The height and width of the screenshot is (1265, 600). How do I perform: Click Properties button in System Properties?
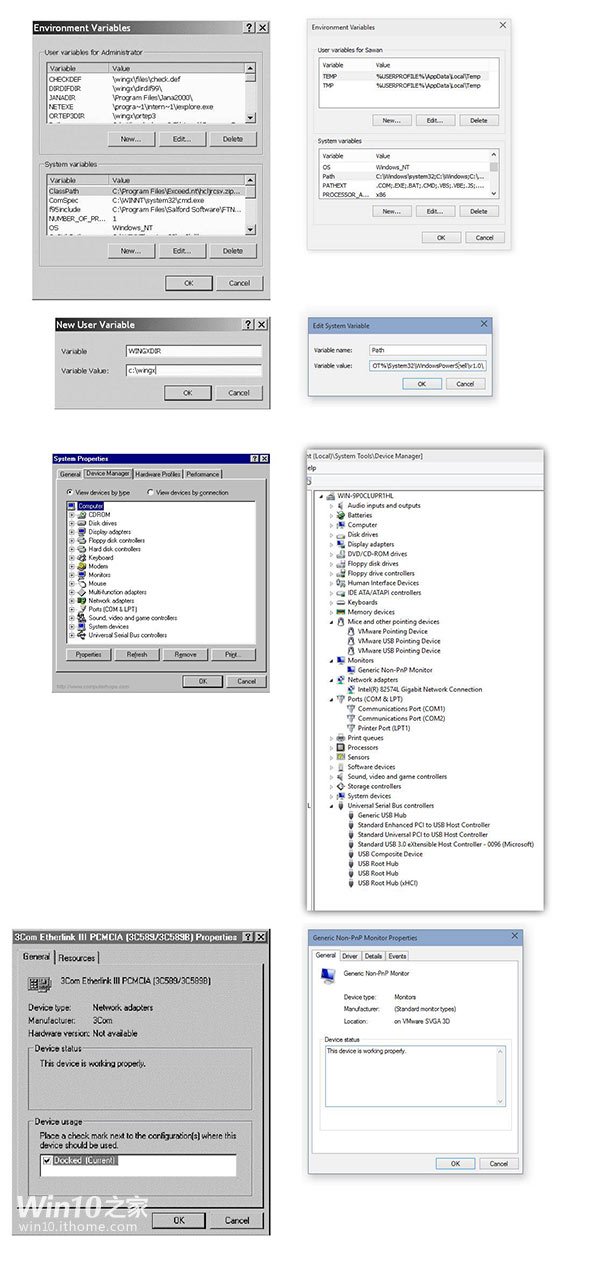(89, 654)
